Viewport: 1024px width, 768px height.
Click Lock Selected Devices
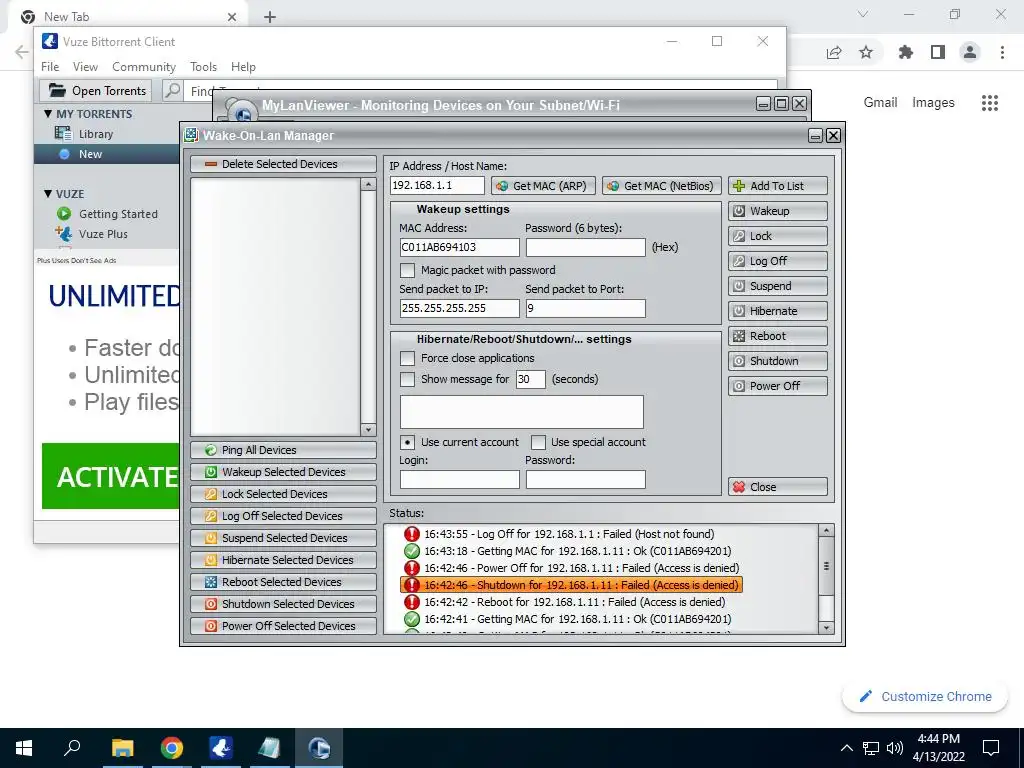click(283, 494)
